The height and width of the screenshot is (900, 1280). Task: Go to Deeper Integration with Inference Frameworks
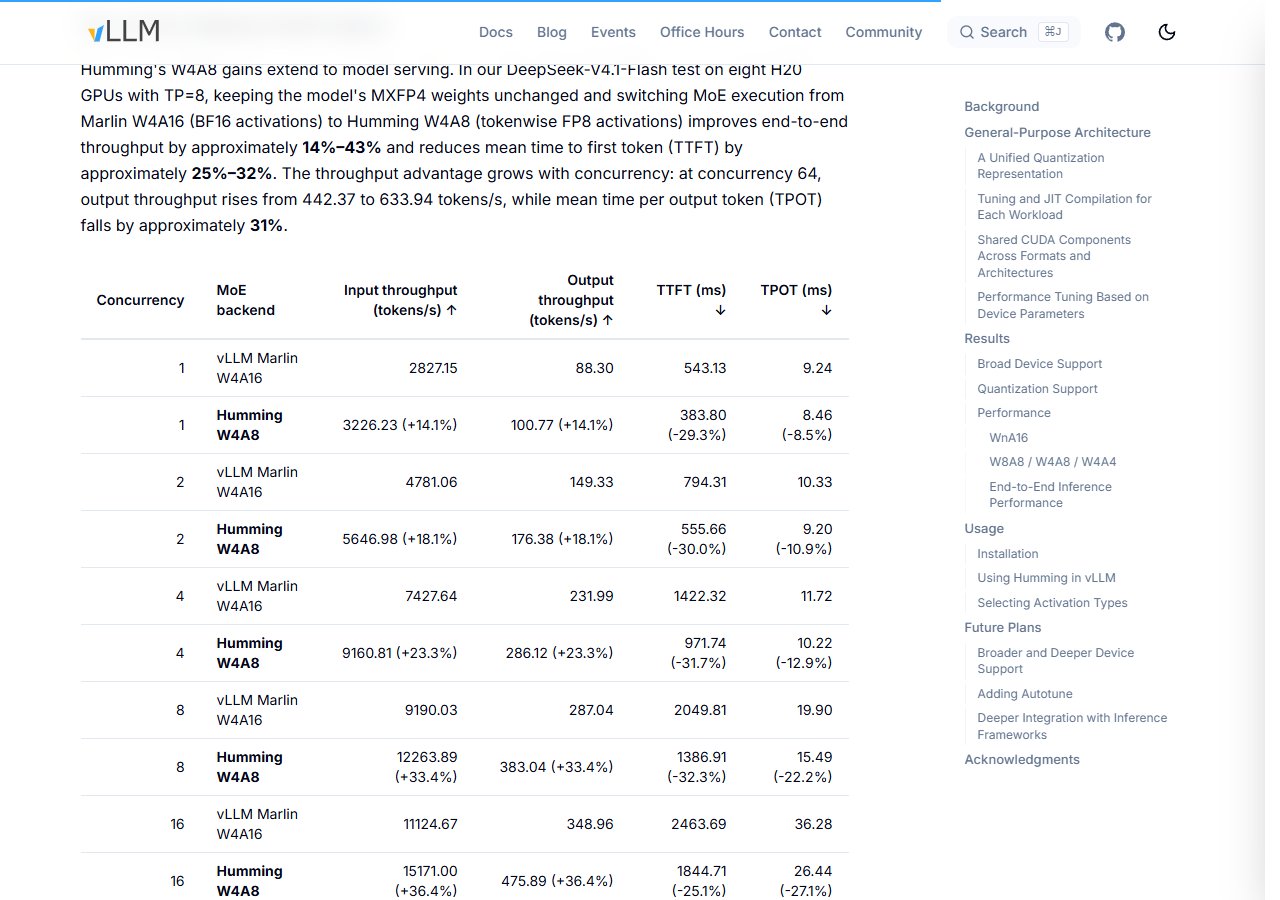(1072, 726)
